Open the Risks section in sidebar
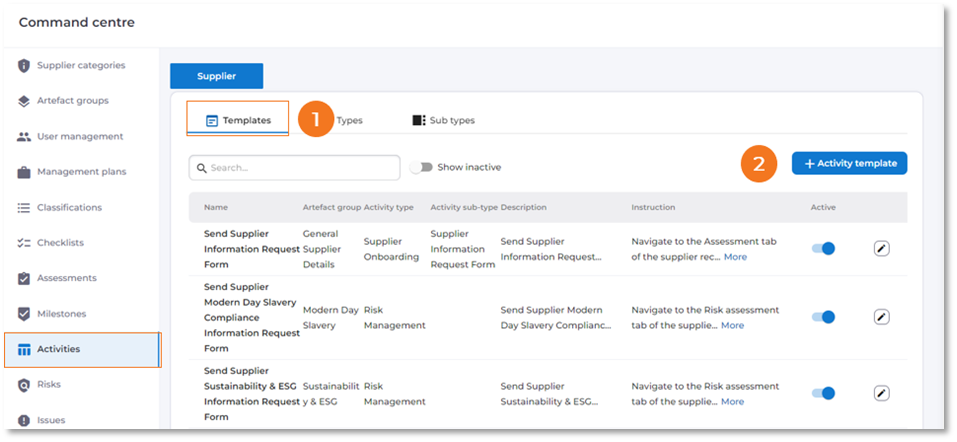Viewport: 957px width, 442px height. point(50,385)
